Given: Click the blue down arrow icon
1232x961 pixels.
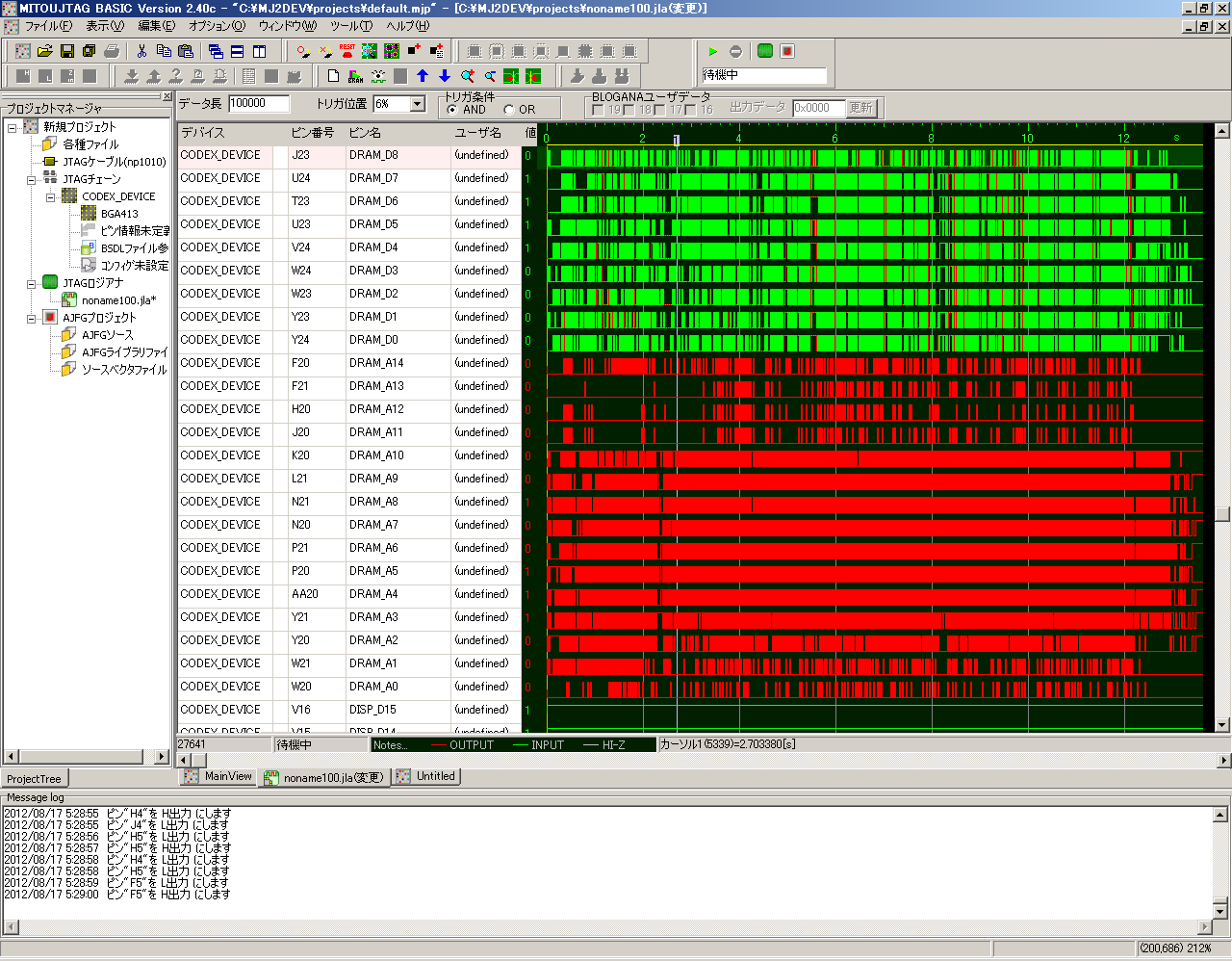Looking at the screenshot, I should click(445, 76).
